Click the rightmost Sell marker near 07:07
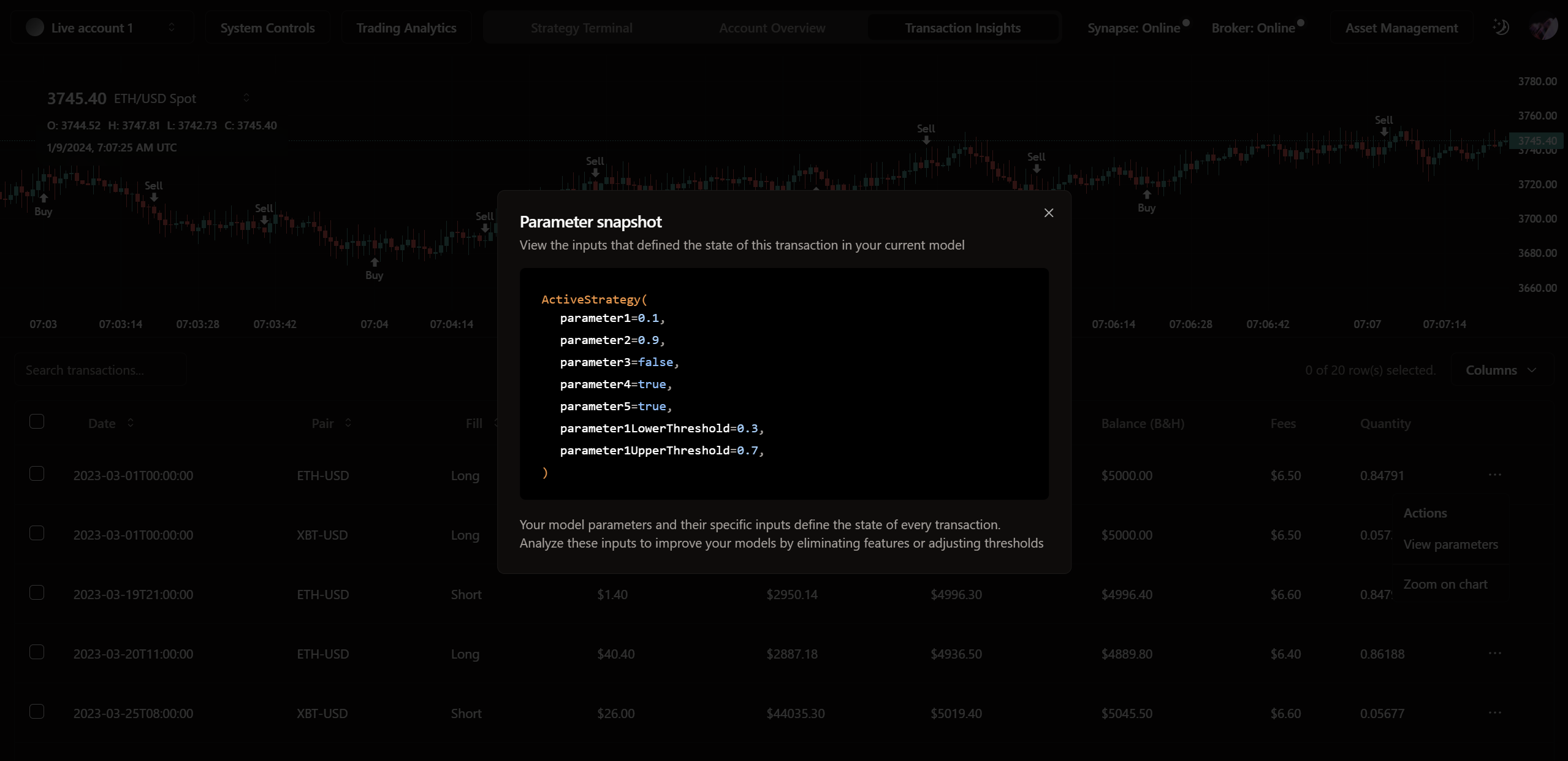The height and width of the screenshot is (761, 1568). 1383,125
